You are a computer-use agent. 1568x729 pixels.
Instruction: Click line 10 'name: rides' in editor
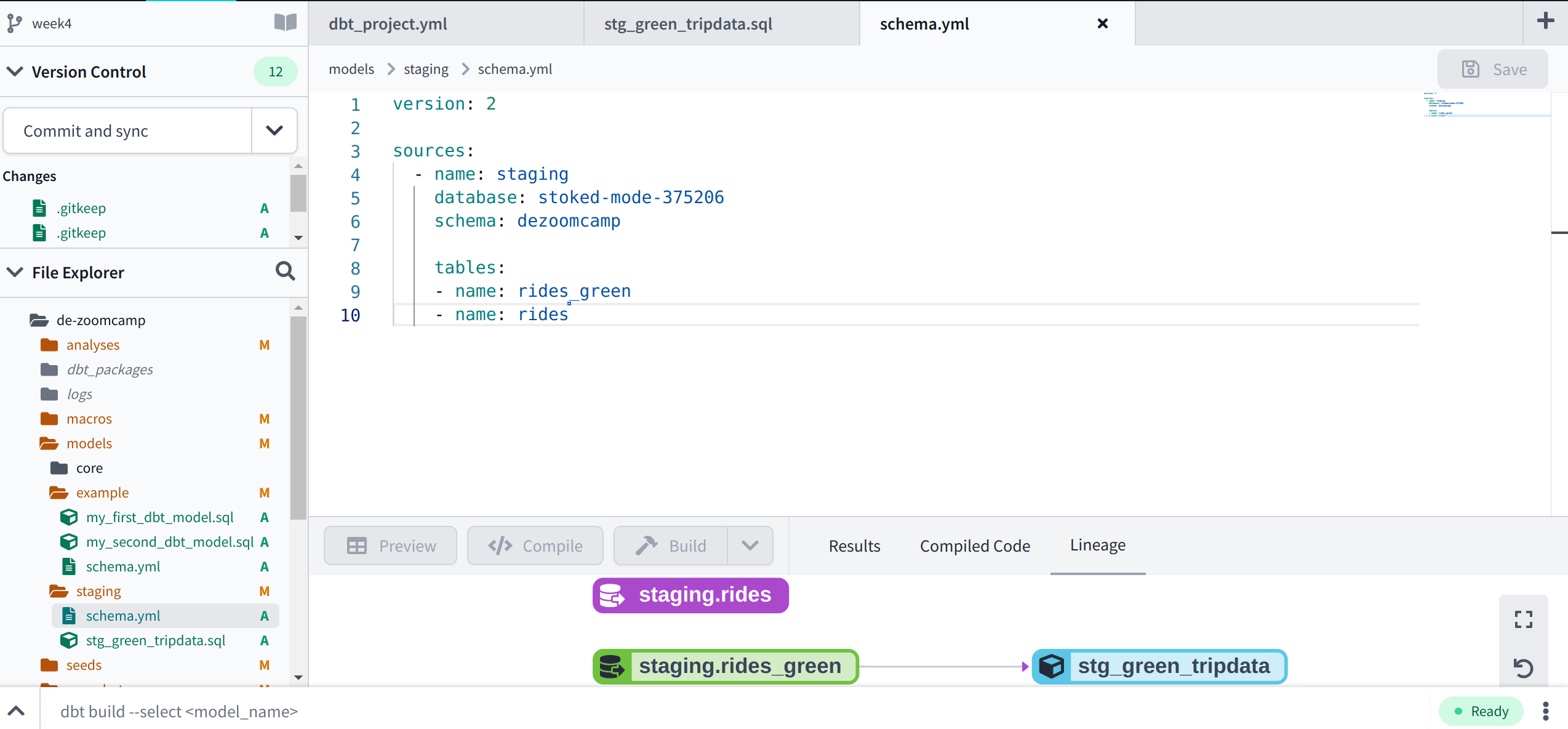[511, 314]
